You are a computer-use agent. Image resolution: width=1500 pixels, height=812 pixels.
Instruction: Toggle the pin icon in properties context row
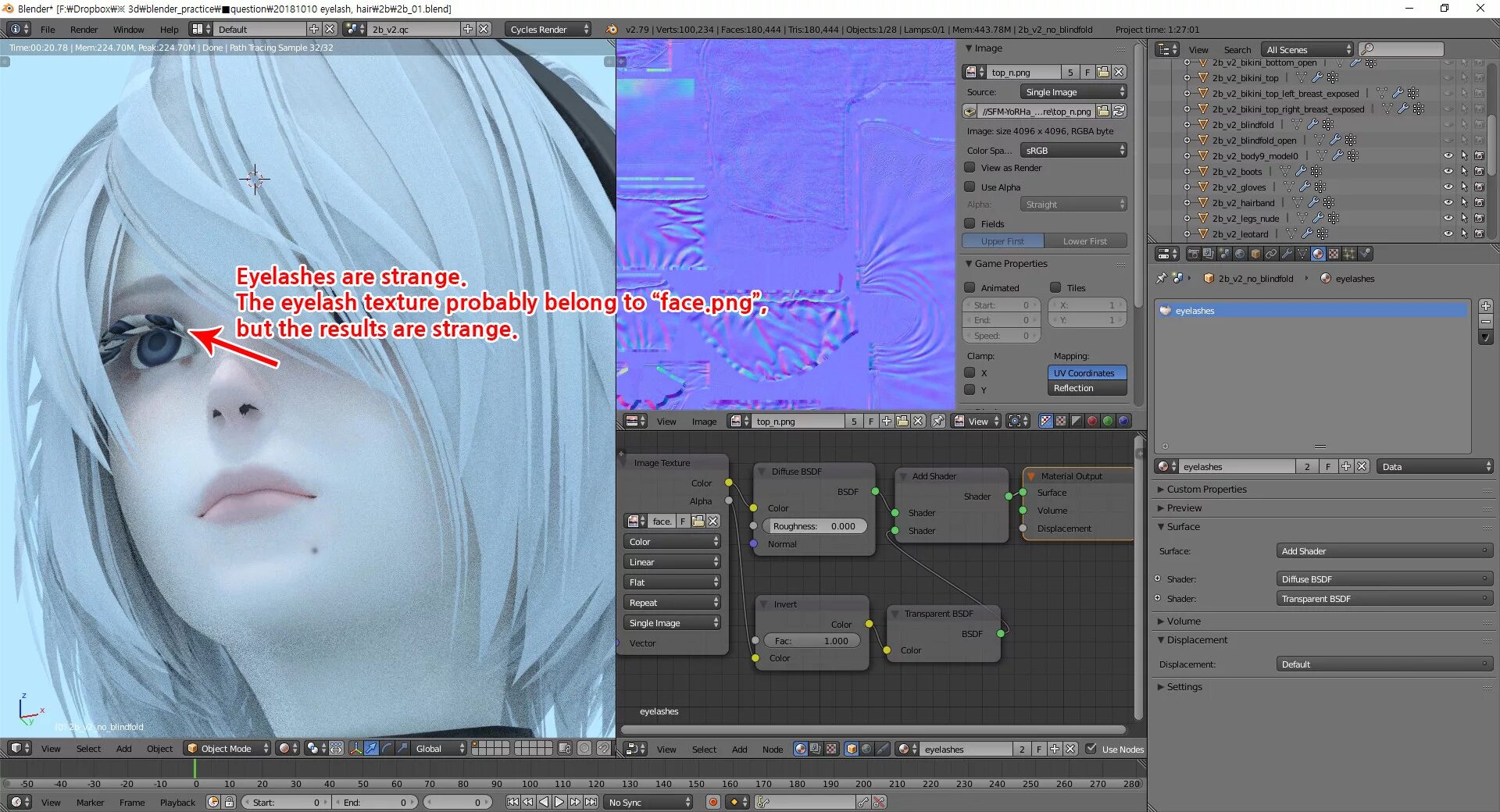(1162, 278)
